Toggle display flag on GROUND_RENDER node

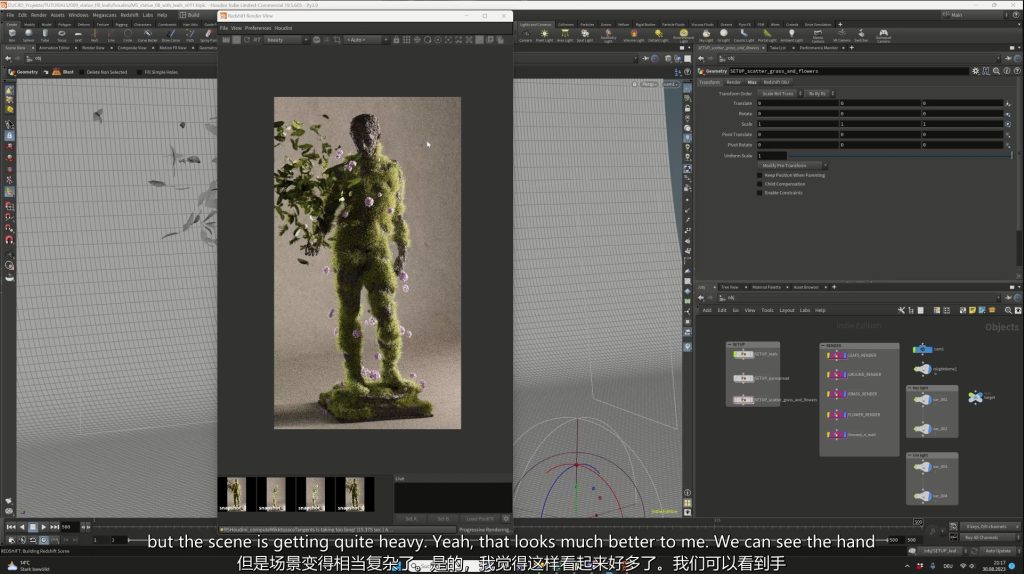(844, 374)
